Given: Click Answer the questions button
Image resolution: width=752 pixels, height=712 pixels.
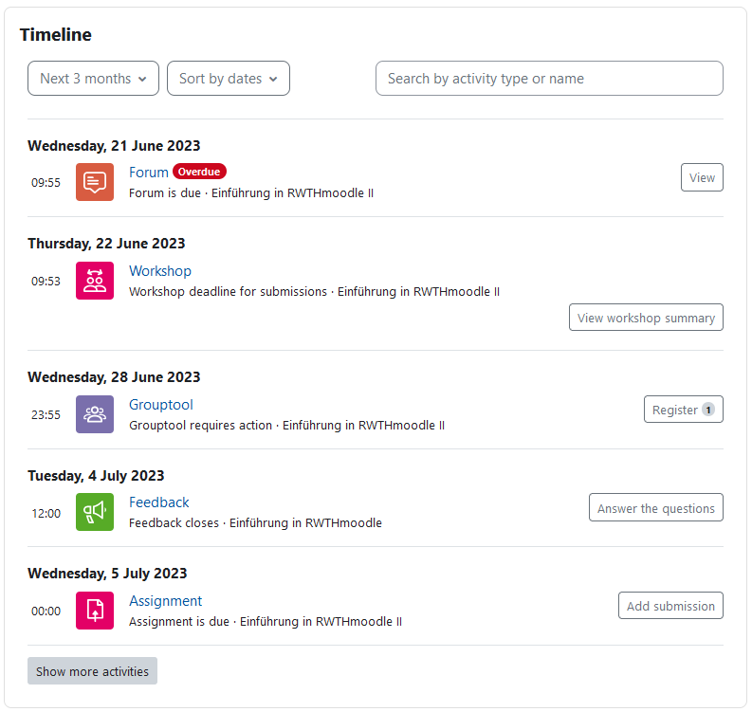Looking at the screenshot, I should pos(656,508).
